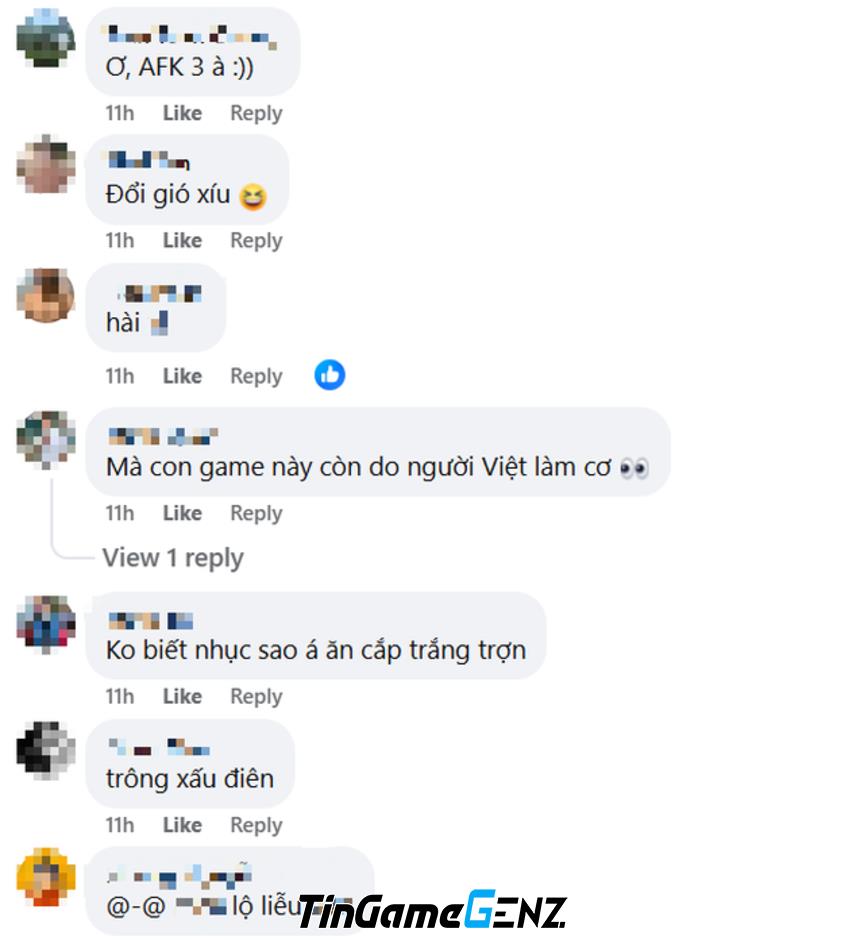Screen dimensions: 864x940
Task: Open avatar beside 'Ko biết nhục sao' comment
Action: 46,624
